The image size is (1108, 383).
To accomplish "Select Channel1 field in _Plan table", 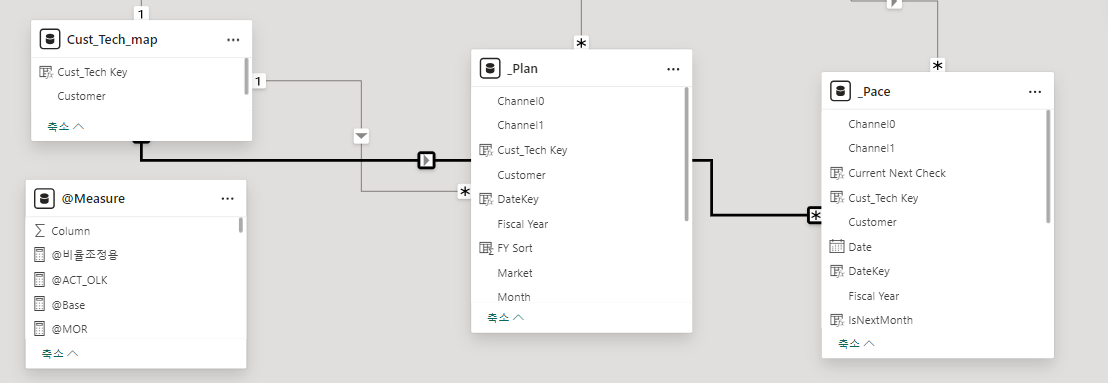I will coord(521,125).
